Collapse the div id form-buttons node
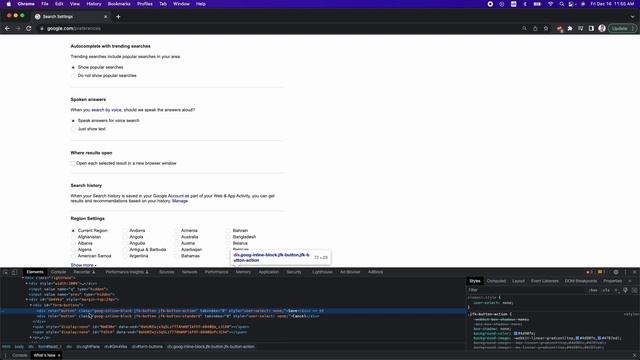The width and height of the screenshot is (640, 360). 31,305
